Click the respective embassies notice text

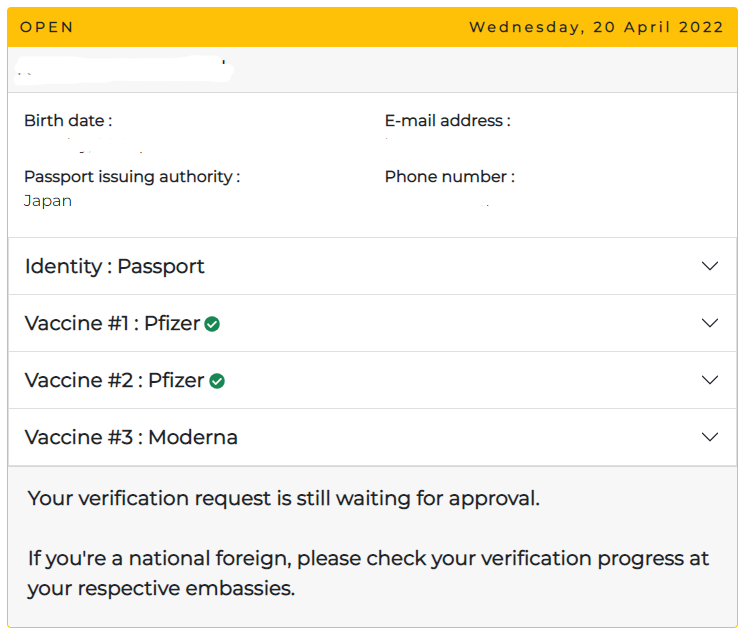pos(368,573)
